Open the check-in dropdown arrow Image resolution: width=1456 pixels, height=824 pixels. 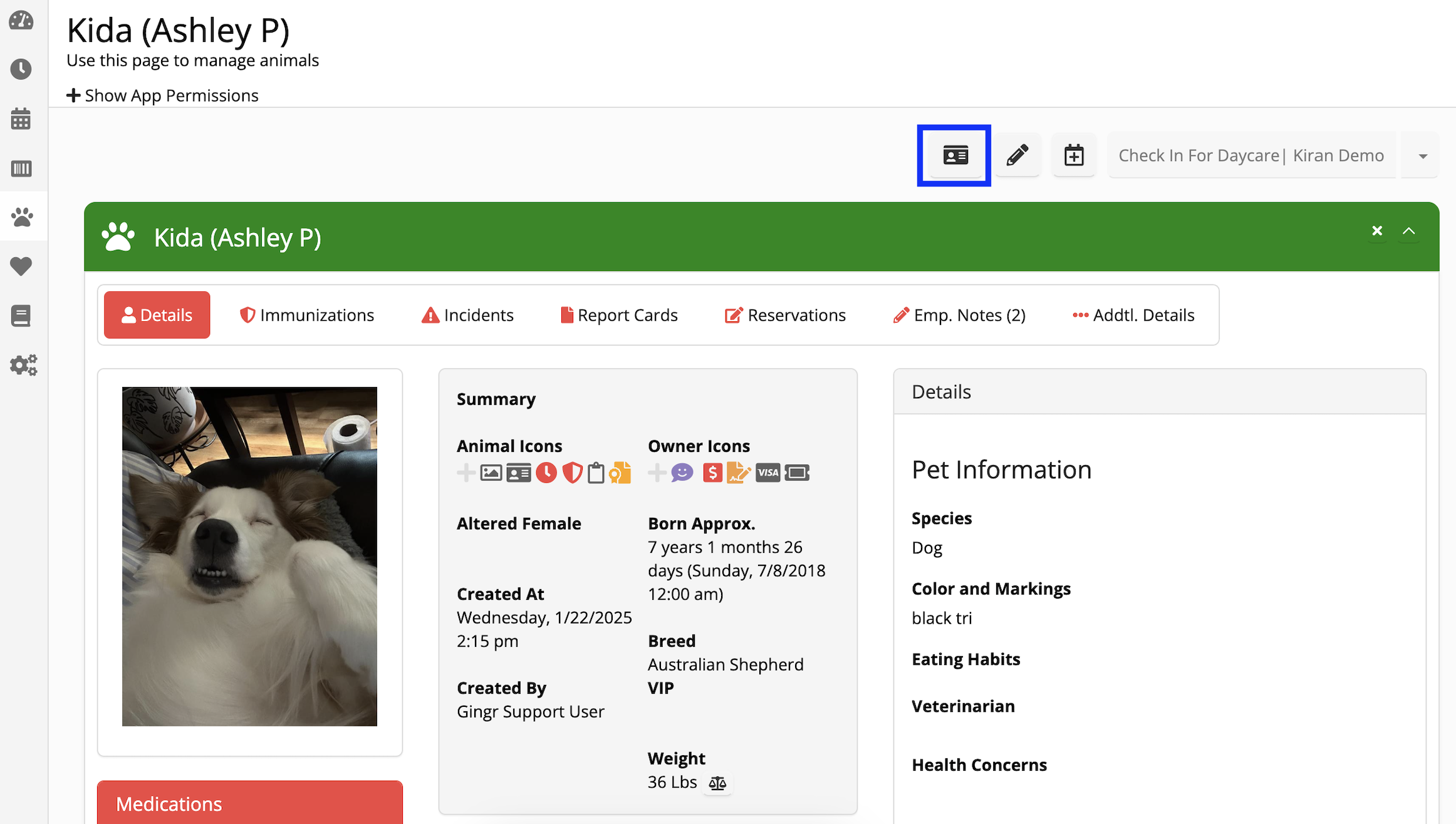[x=1422, y=155]
